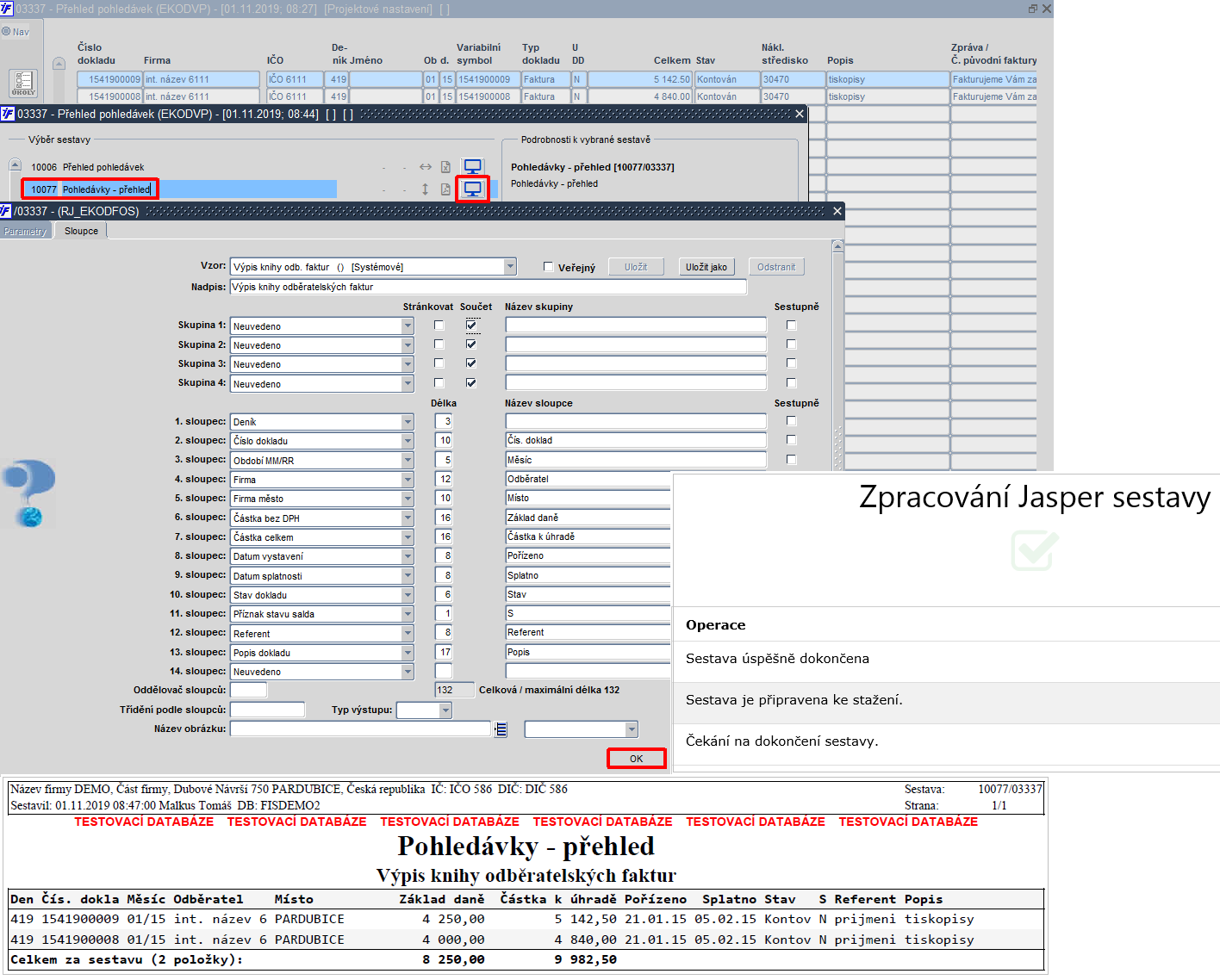
Task: Open the Vzor dropdown
Action: [510, 267]
